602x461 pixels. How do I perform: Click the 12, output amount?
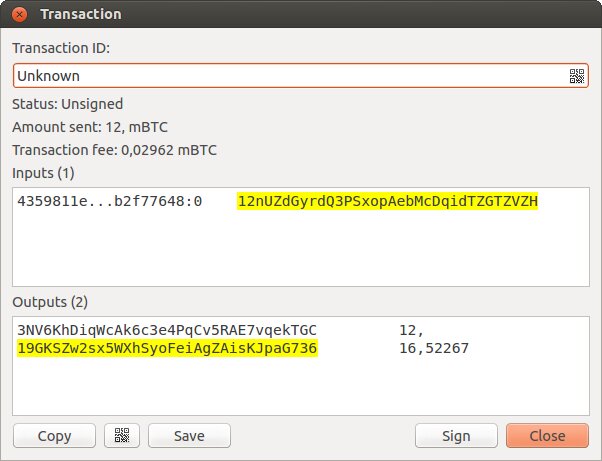(411, 330)
